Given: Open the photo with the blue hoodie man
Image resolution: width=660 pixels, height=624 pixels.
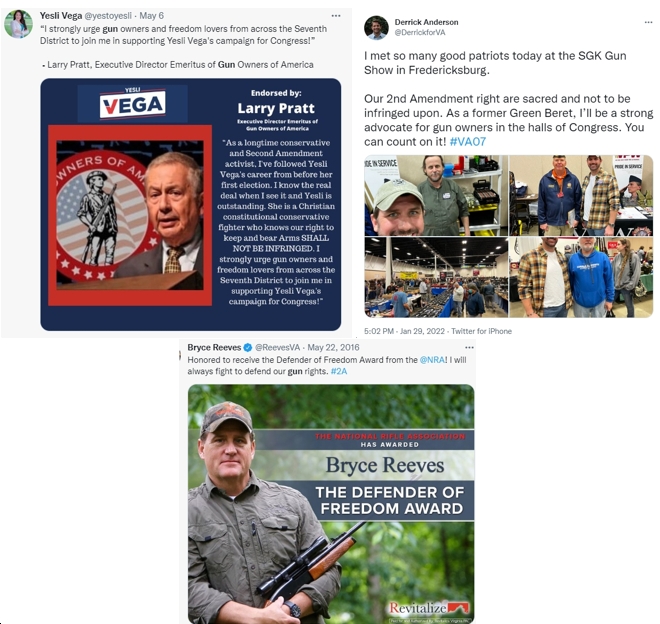Looking at the screenshot, I should [581, 277].
